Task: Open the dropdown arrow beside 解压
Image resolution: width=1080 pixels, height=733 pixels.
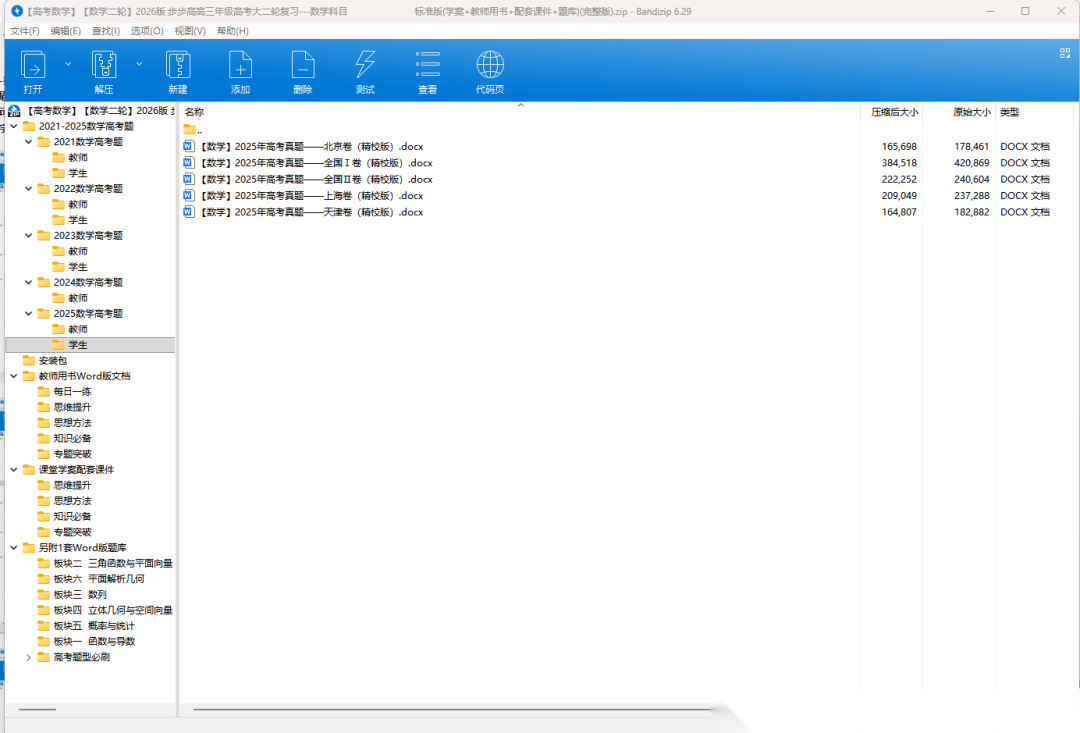Action: tap(139, 63)
